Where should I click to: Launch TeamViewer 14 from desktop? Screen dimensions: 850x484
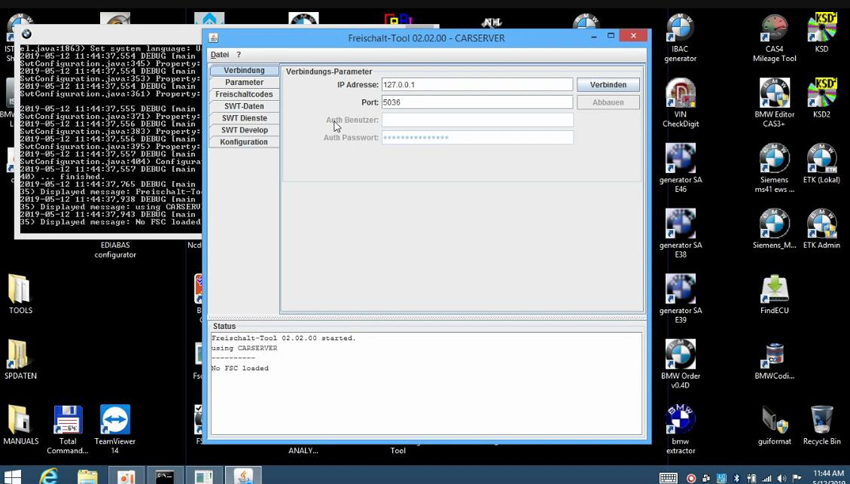tap(115, 430)
